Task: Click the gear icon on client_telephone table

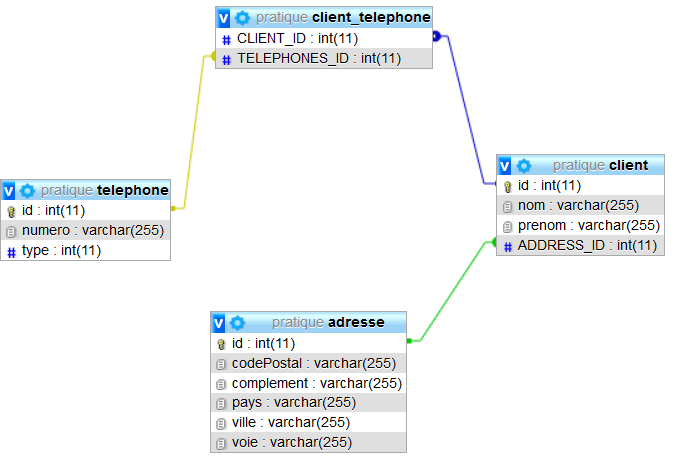Action: point(242,18)
